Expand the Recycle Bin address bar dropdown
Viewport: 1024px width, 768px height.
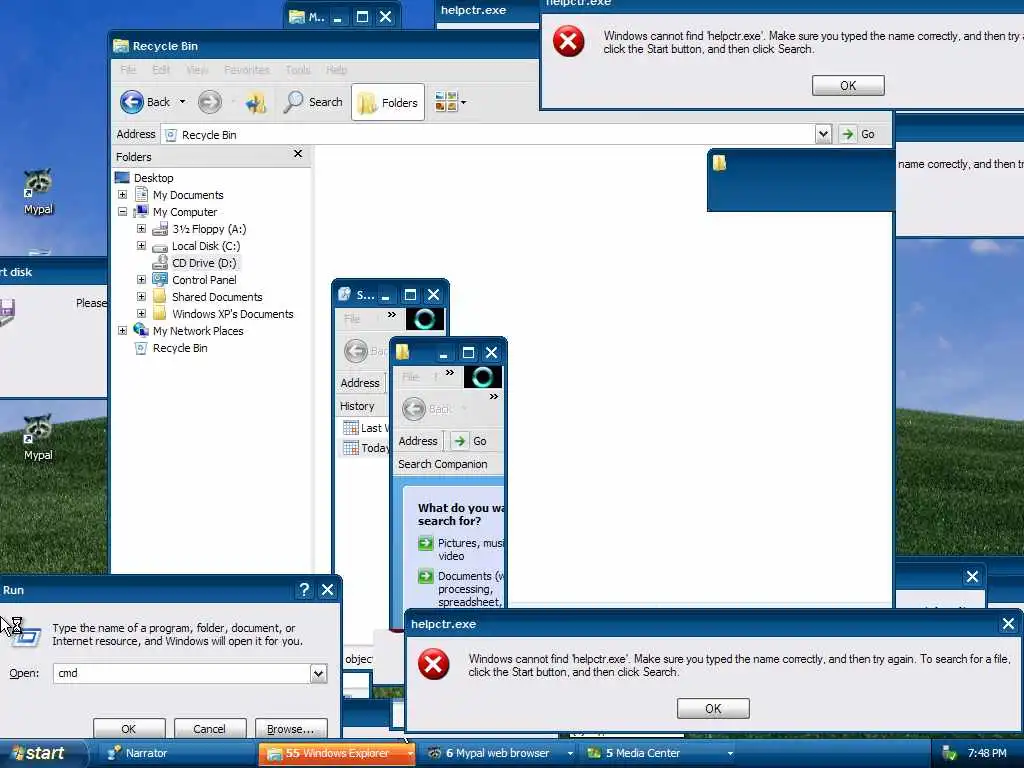pyautogui.click(x=823, y=134)
